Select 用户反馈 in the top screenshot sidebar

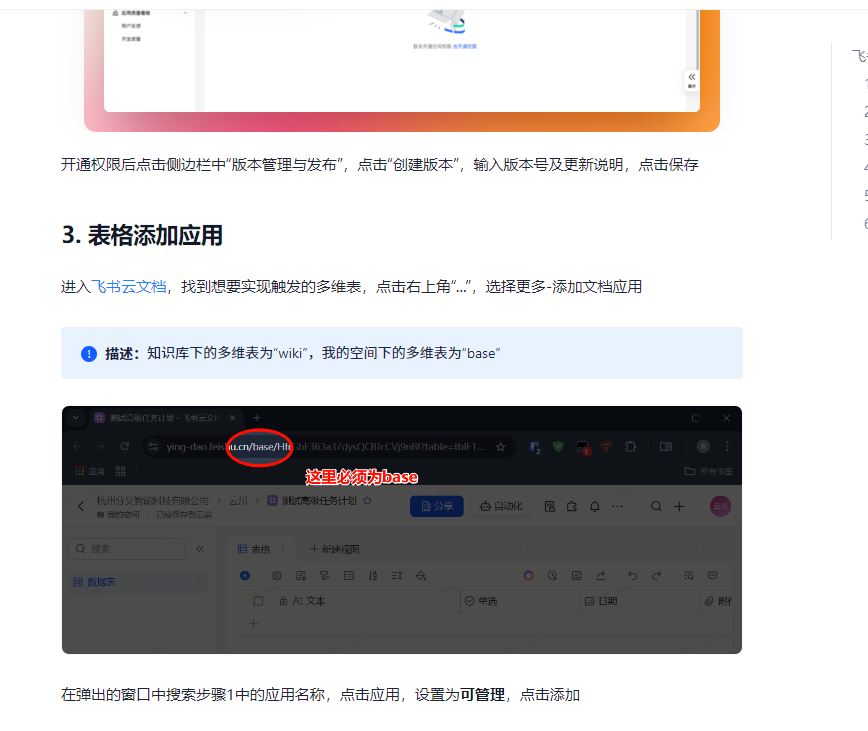pos(131,26)
